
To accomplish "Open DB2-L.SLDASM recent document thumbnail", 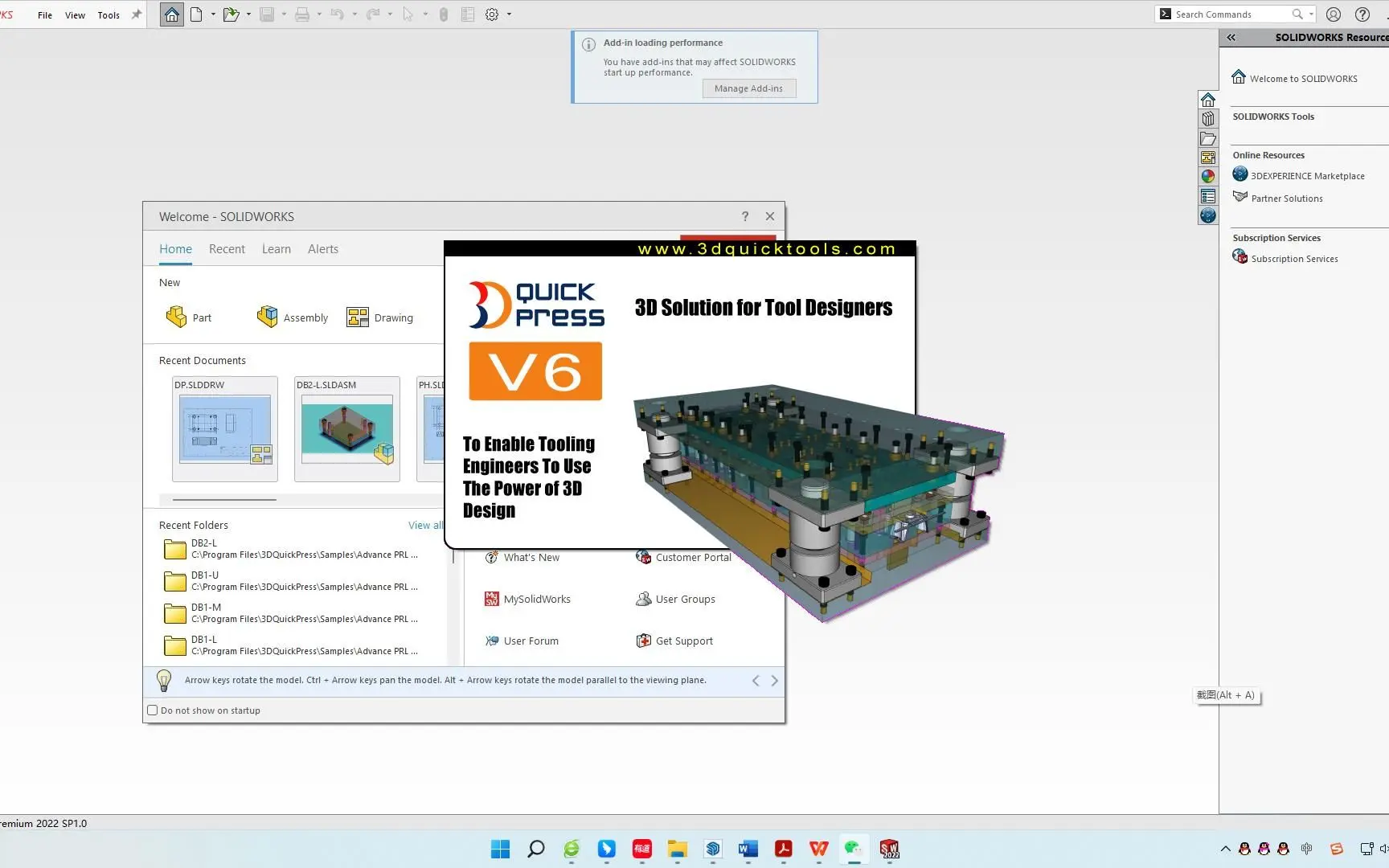I will (x=347, y=429).
